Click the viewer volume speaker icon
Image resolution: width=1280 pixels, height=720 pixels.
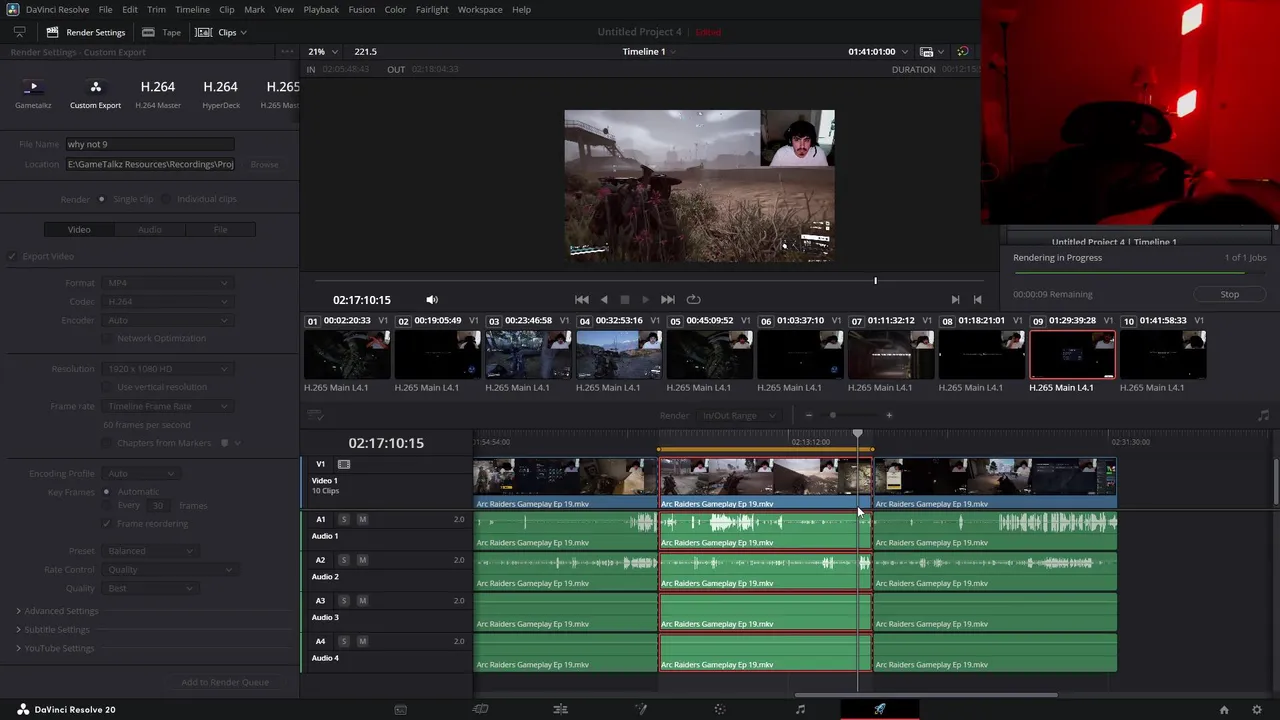coord(432,299)
